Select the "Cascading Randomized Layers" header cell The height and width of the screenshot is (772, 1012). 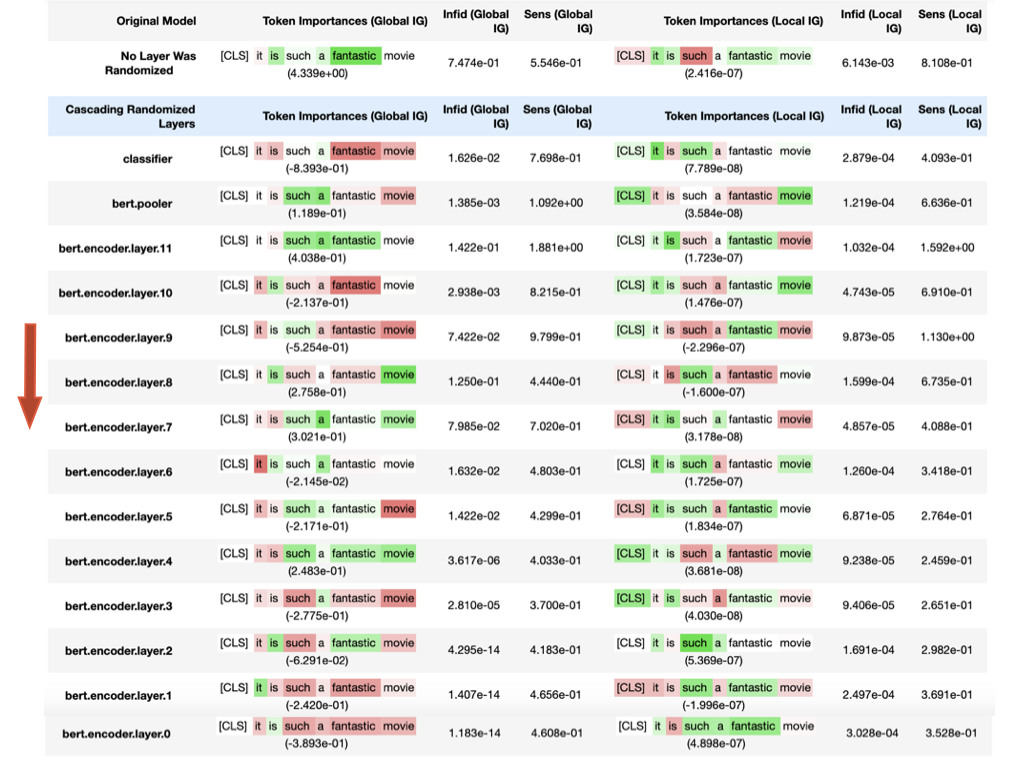131,116
